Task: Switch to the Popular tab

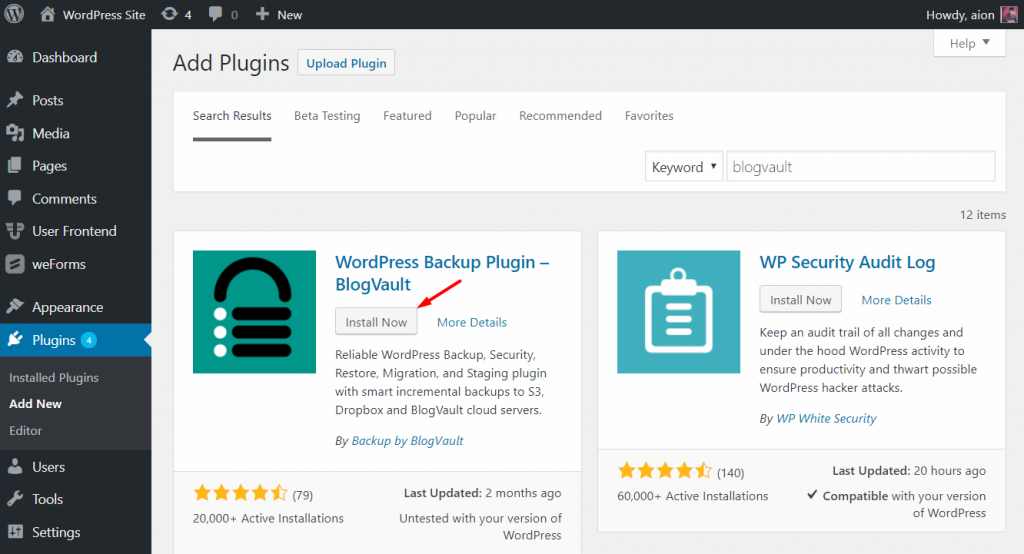Action: [475, 116]
